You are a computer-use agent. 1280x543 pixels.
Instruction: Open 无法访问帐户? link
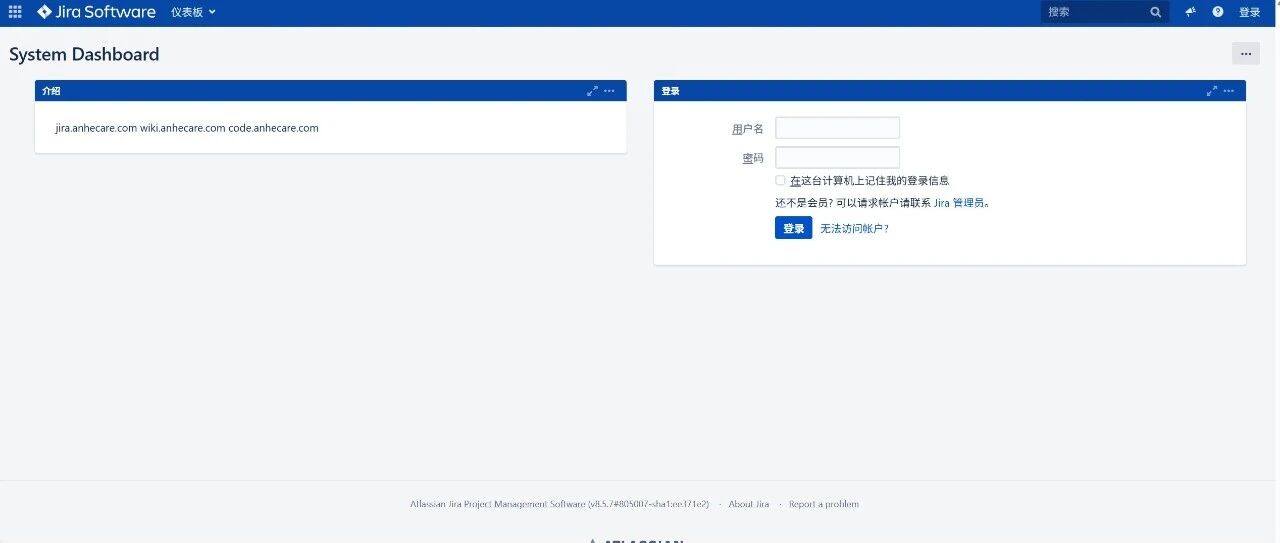(855, 228)
